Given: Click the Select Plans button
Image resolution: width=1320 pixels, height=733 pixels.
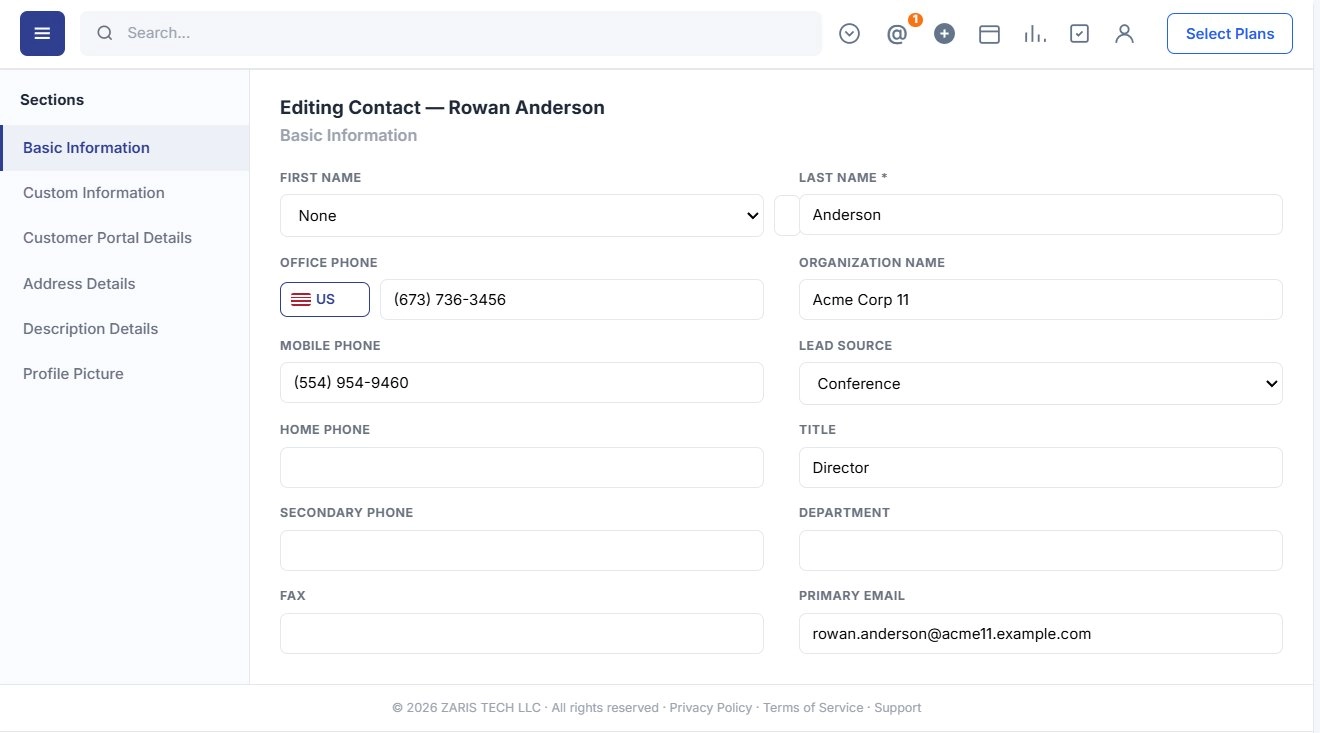Looking at the screenshot, I should [1230, 34].
